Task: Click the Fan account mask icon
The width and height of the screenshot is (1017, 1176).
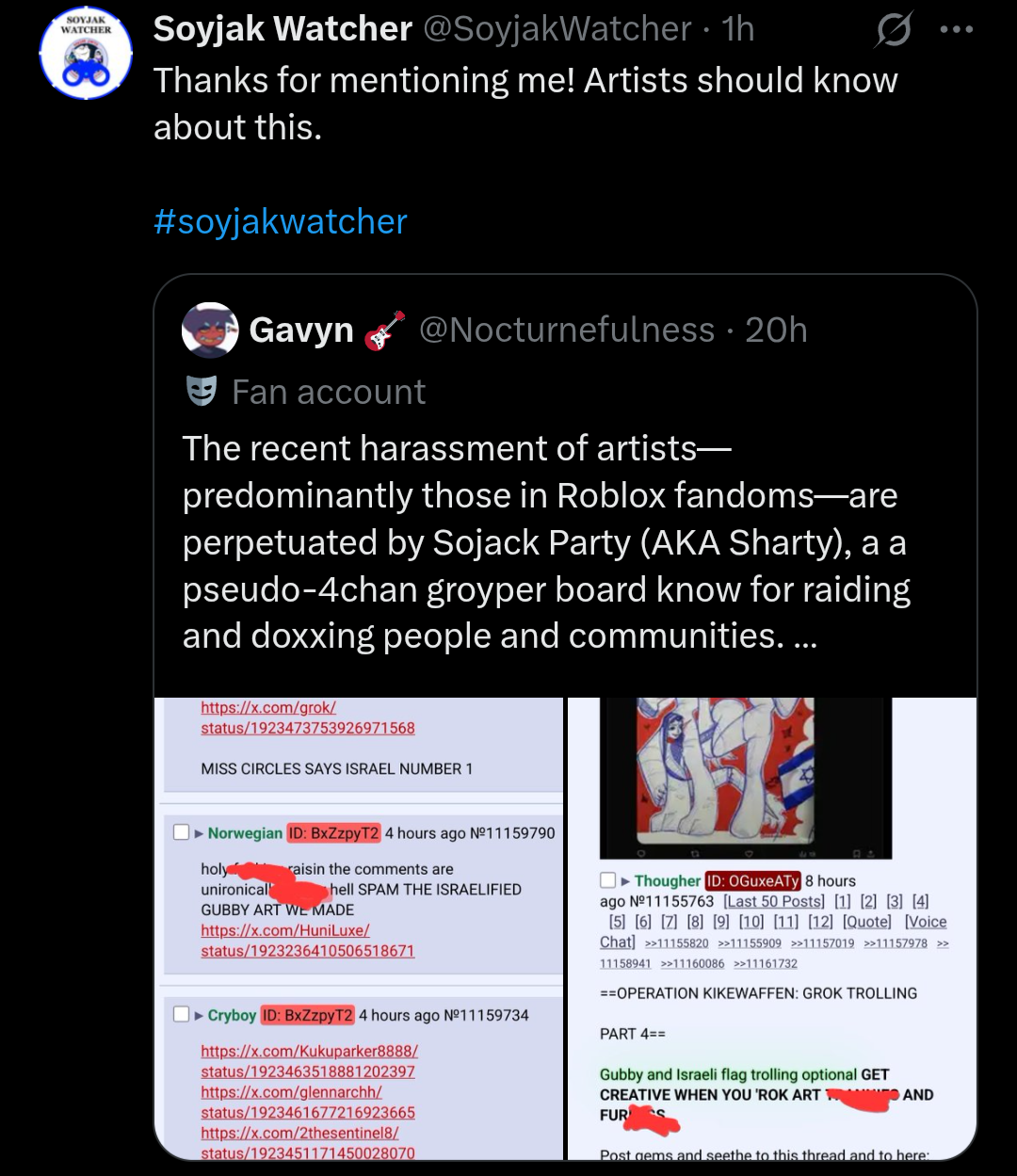Action: click(x=202, y=391)
